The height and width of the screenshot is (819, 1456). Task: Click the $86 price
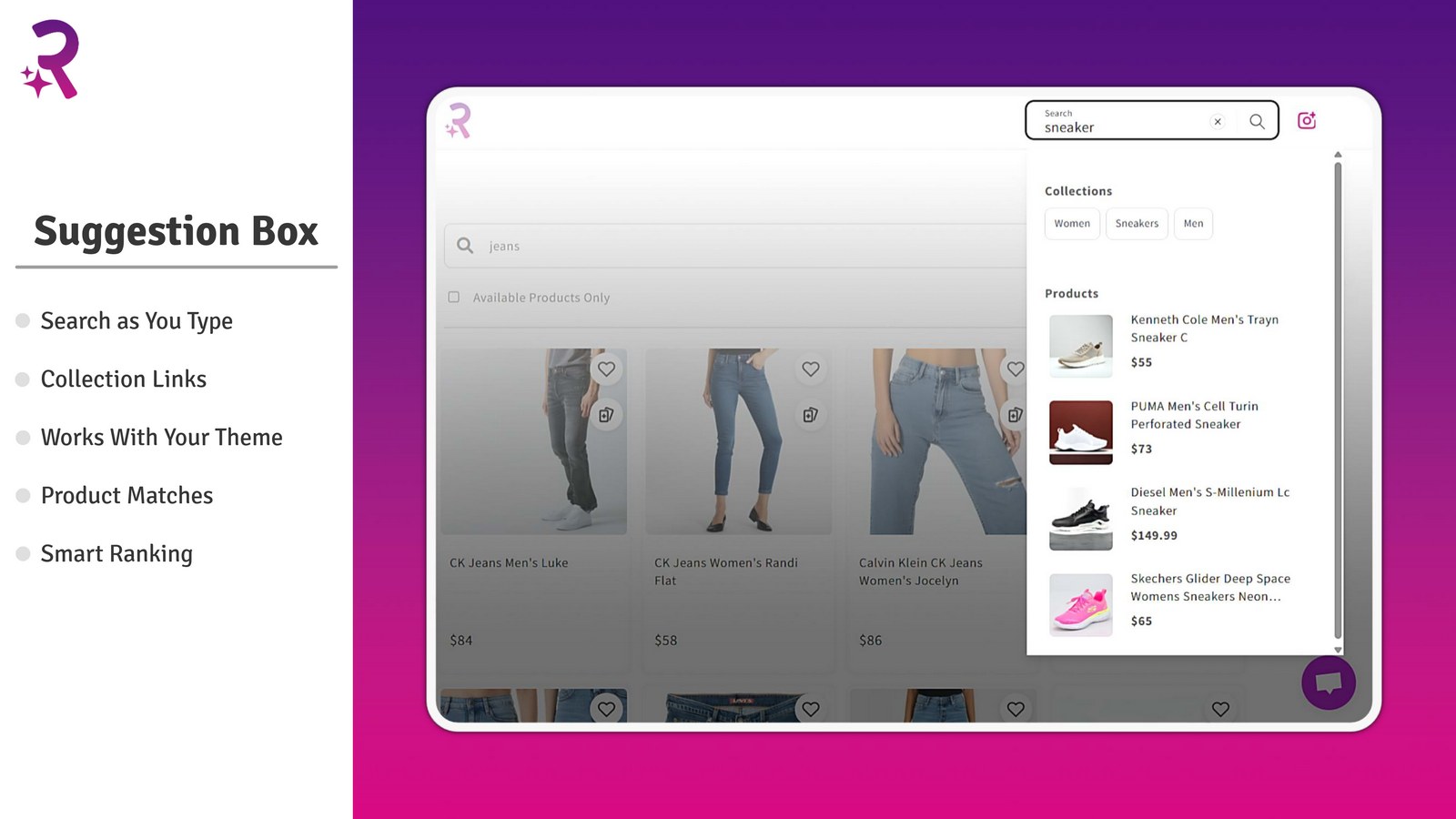tap(871, 641)
